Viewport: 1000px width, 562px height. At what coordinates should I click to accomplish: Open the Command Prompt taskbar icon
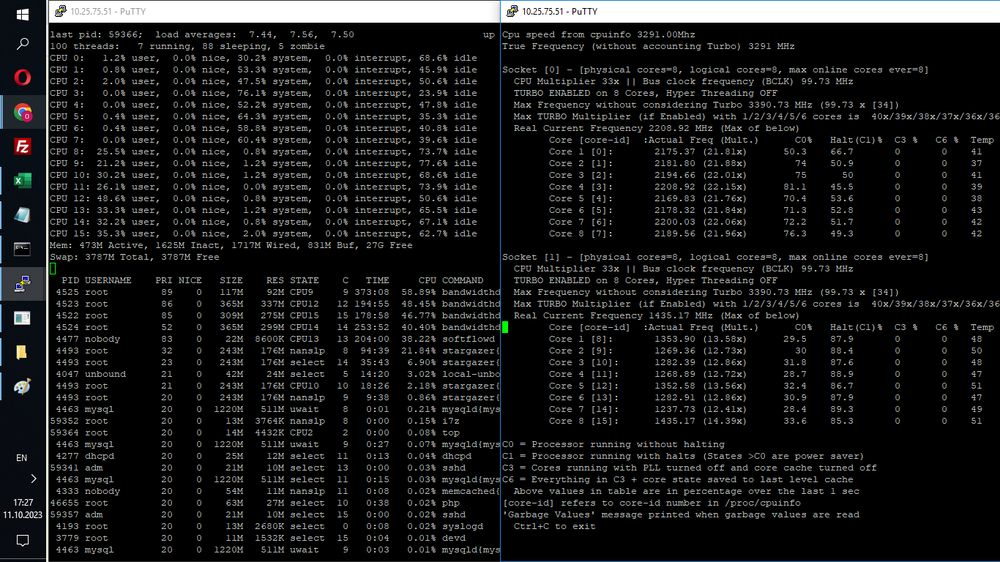22,248
